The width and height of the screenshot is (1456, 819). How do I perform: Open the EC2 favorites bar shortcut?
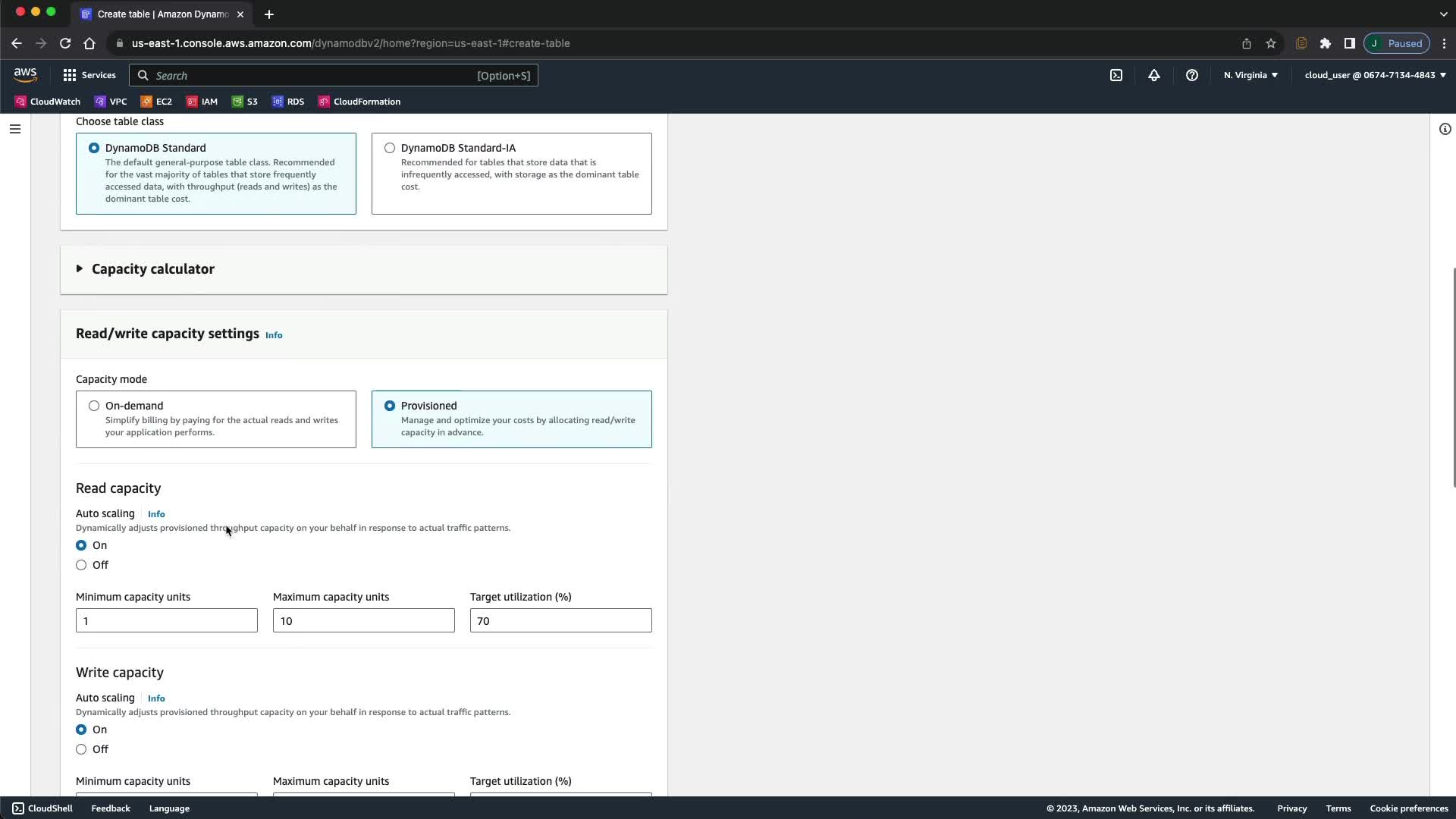[156, 102]
